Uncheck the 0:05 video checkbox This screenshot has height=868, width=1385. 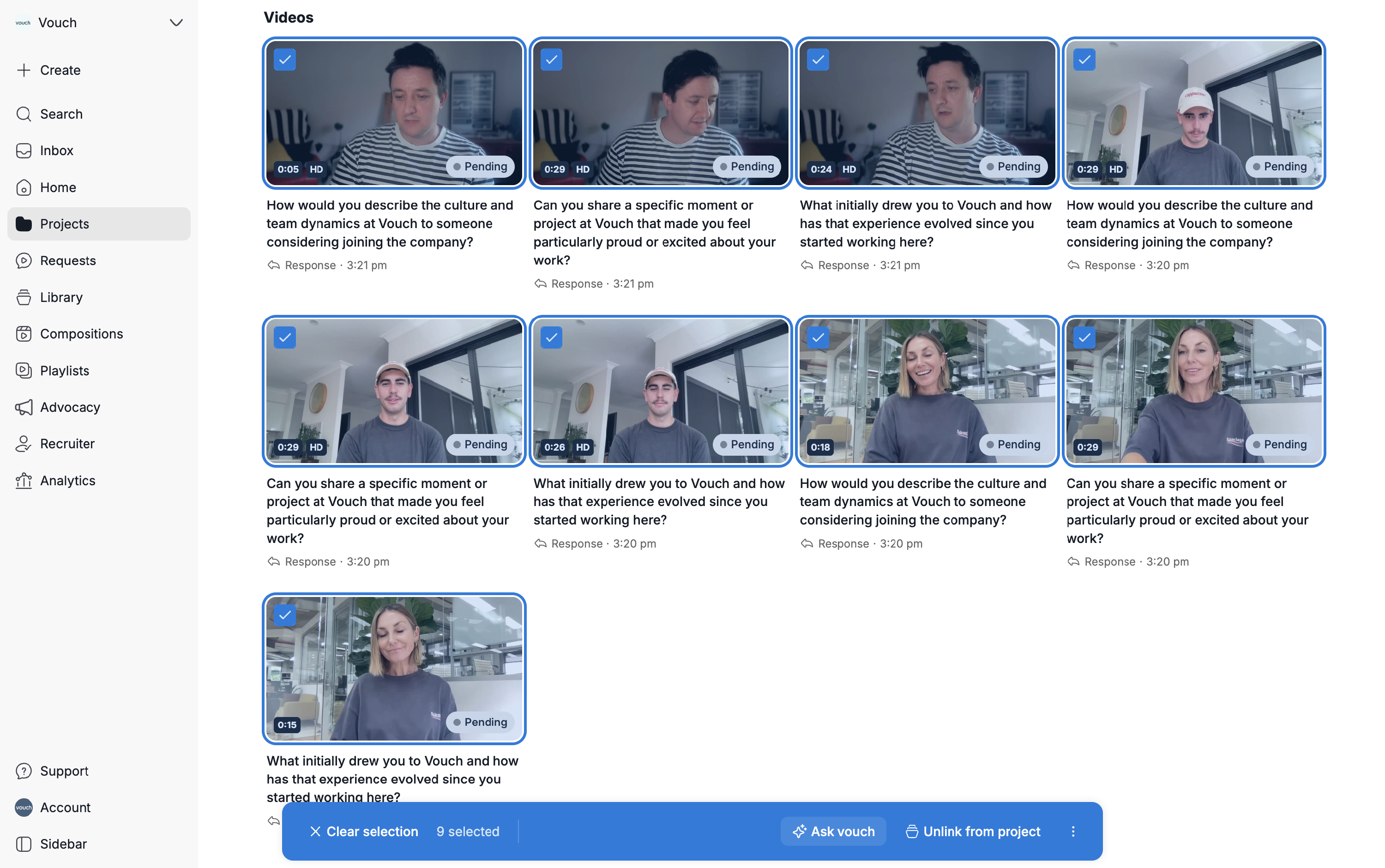click(285, 60)
